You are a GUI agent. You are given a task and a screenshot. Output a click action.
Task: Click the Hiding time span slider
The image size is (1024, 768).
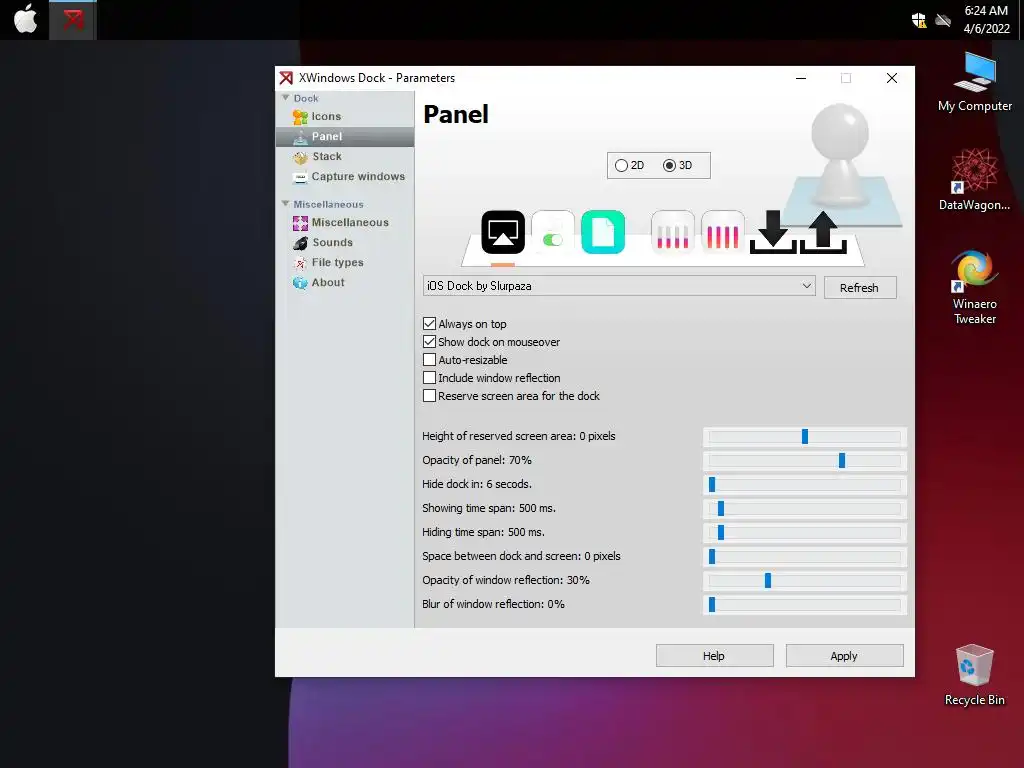(x=805, y=533)
